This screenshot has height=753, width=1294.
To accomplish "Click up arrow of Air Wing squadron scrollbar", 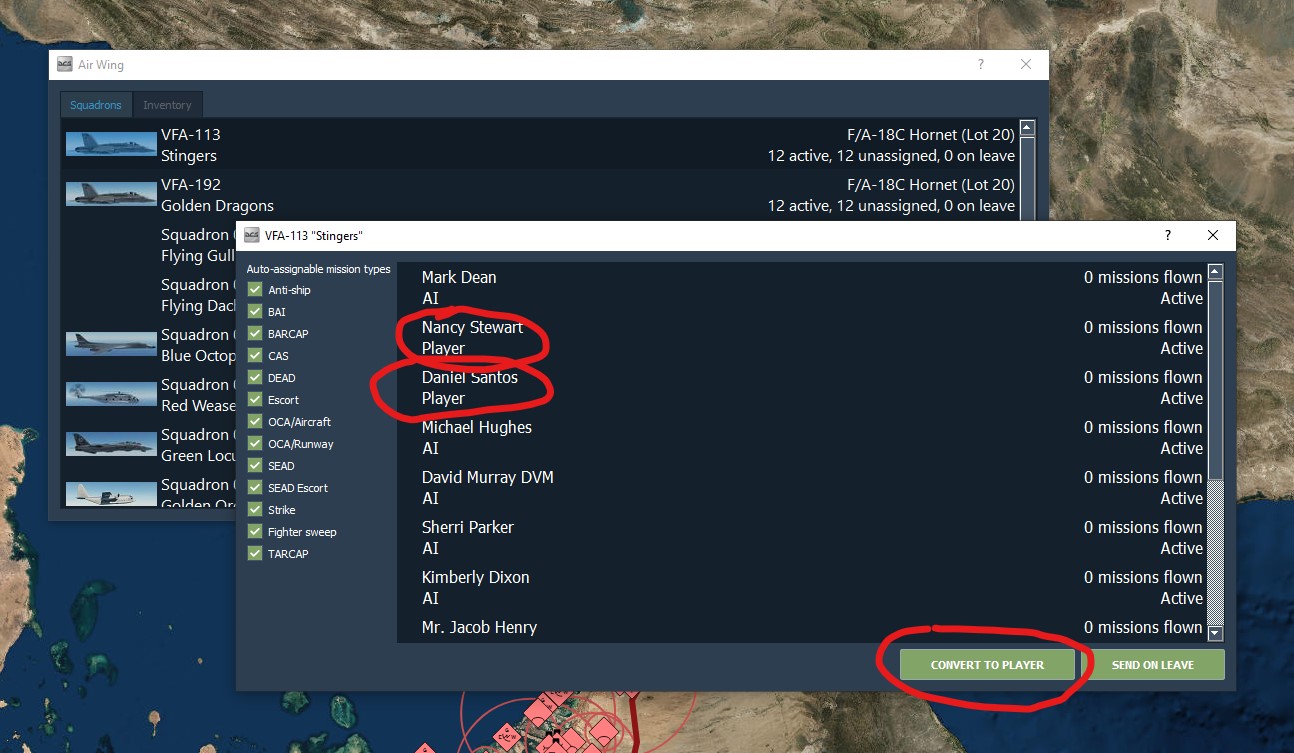I will (x=1027, y=128).
